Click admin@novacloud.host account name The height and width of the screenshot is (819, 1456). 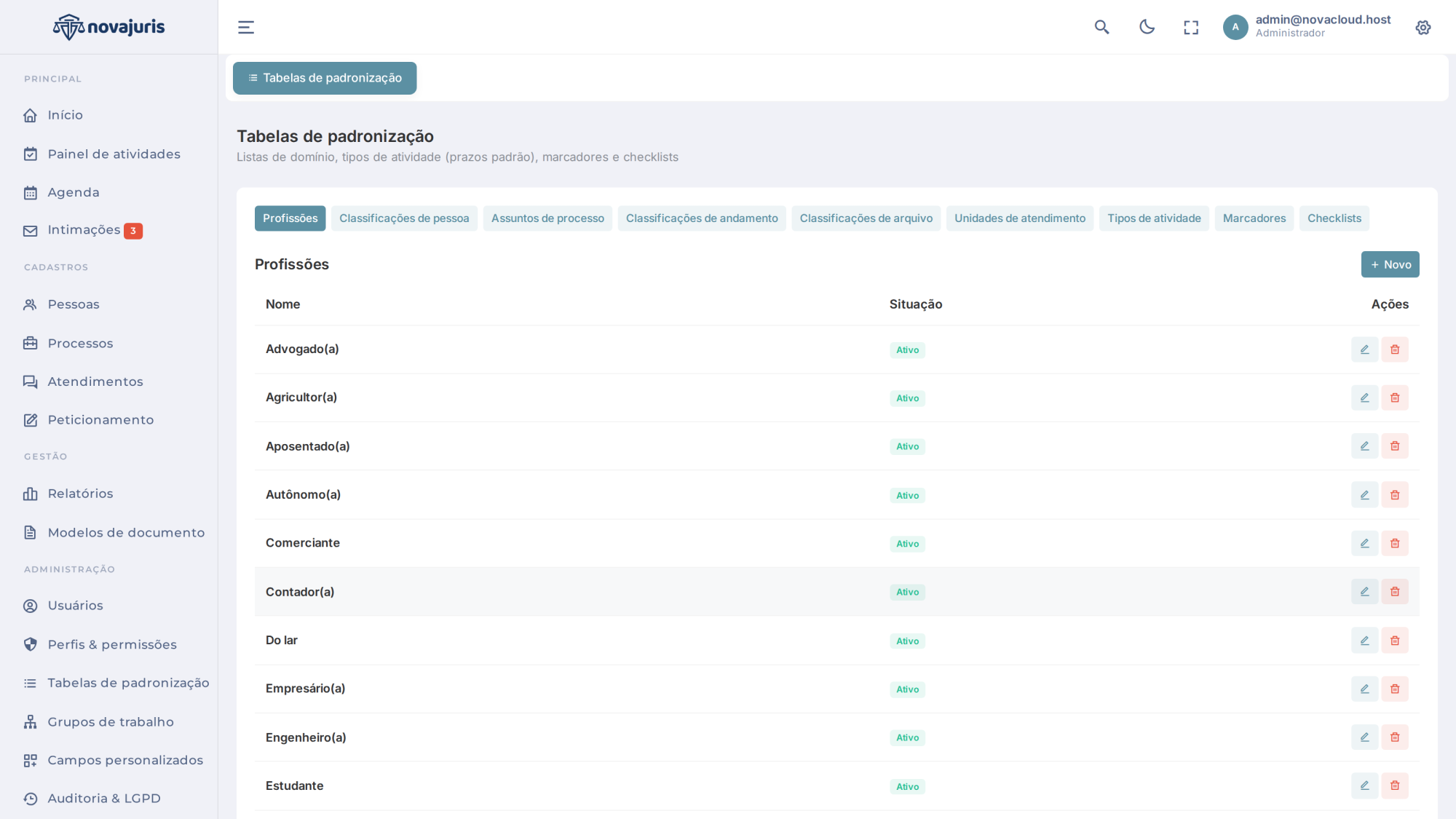(1323, 20)
